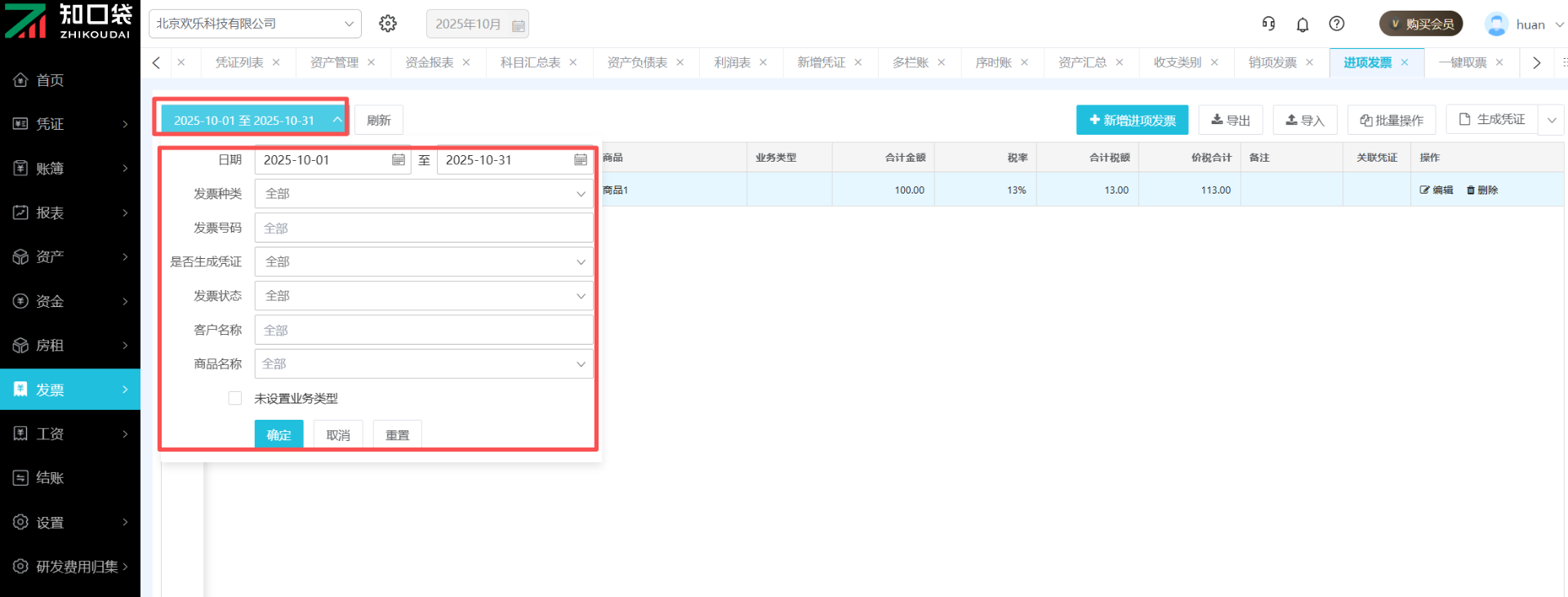This screenshot has height=597, width=1568.
Task: Delete the 商品1 invoice row
Action: (1482, 190)
